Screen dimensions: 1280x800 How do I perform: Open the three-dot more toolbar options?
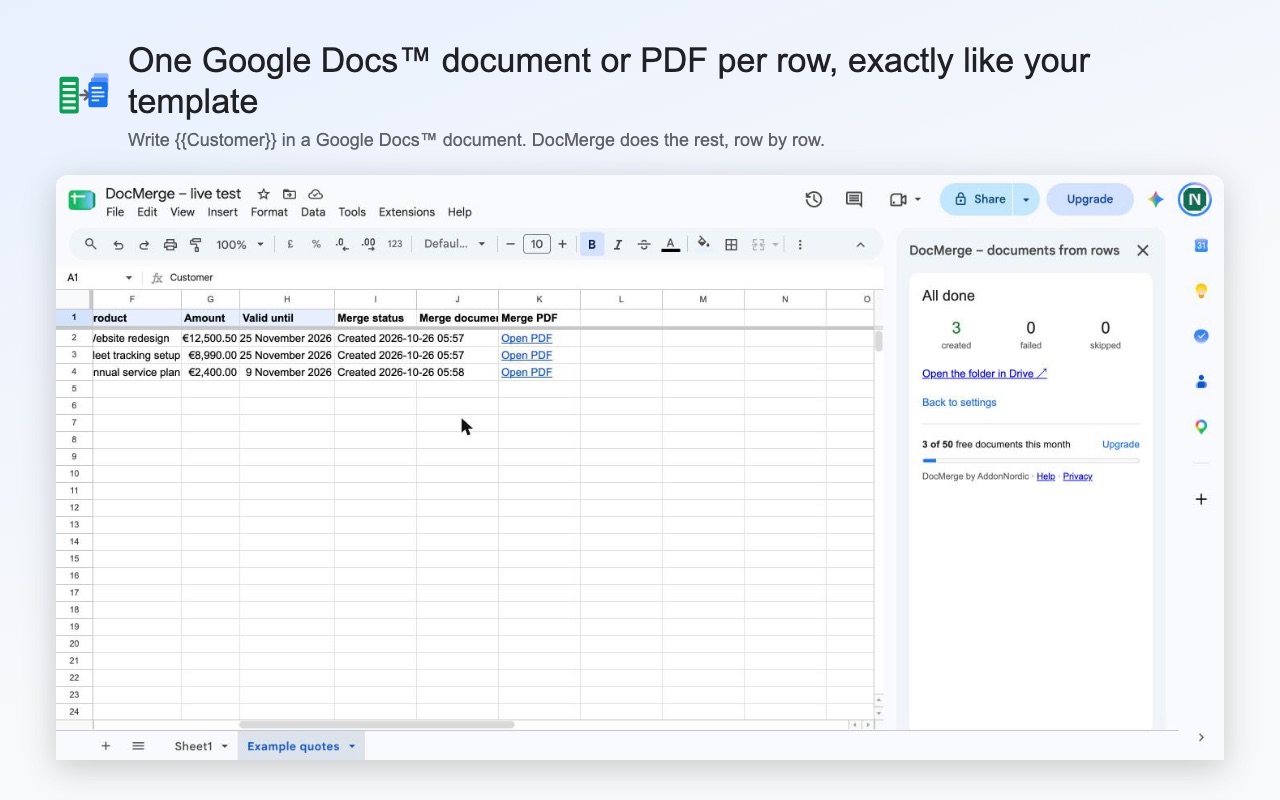coord(799,244)
